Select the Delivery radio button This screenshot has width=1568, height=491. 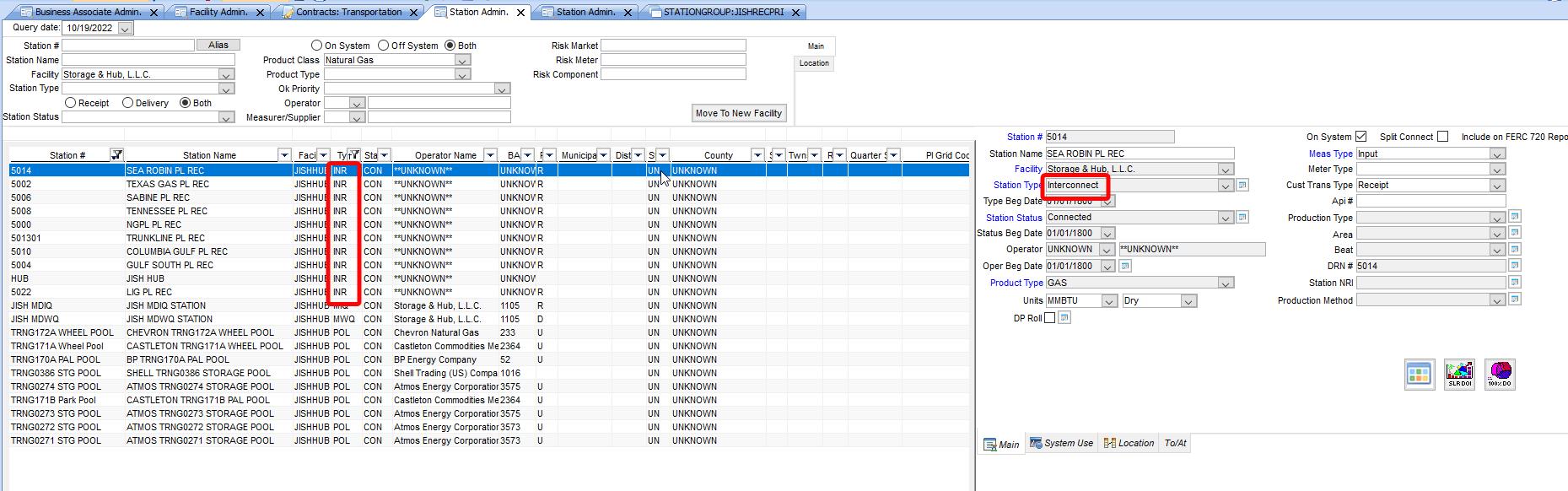pyautogui.click(x=128, y=103)
